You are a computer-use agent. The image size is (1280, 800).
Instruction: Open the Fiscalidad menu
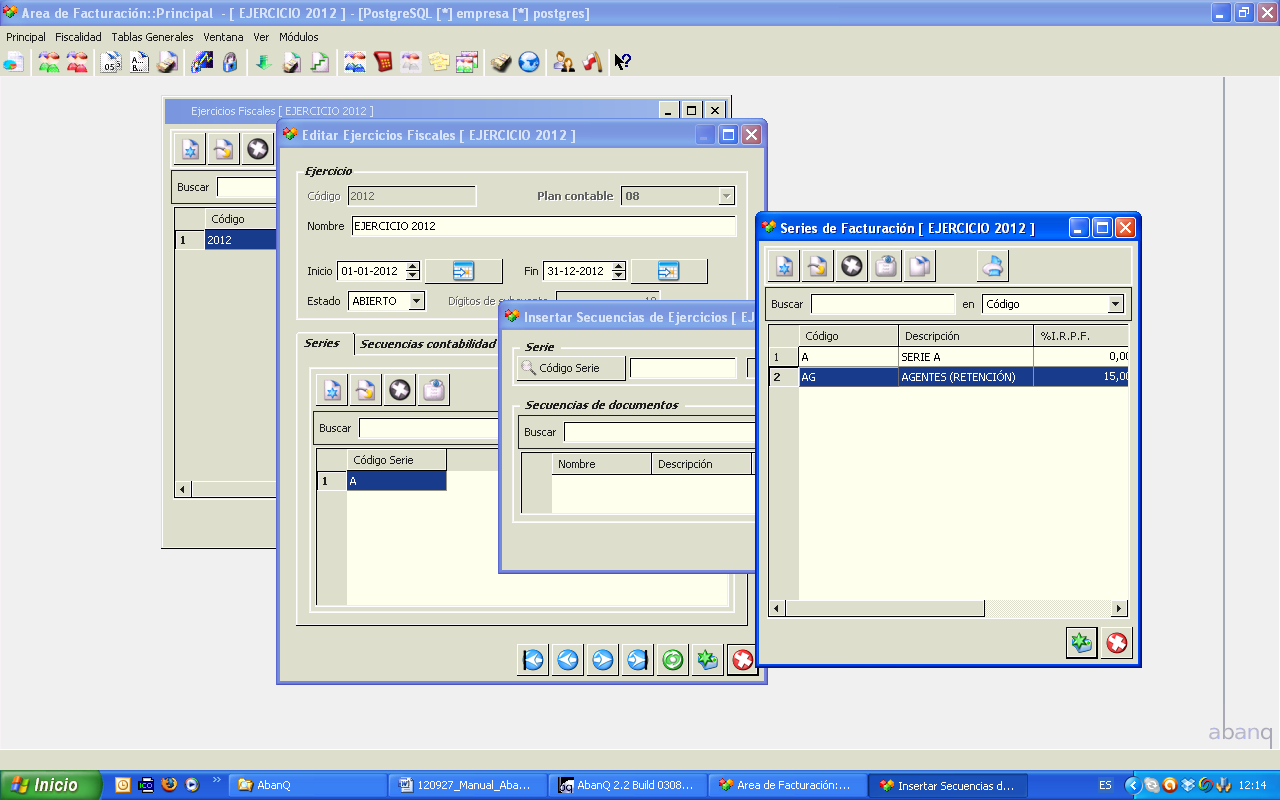tap(78, 37)
